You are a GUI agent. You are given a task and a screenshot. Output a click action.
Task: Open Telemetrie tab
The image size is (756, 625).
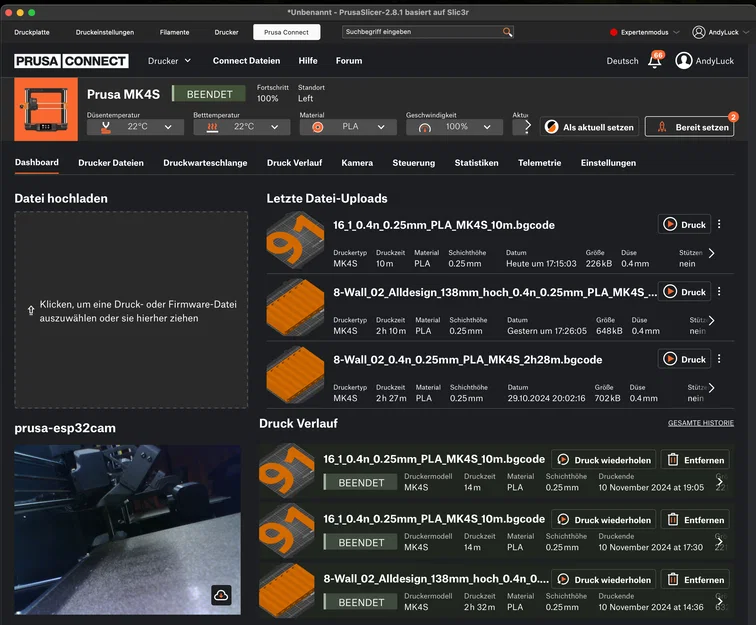click(x=540, y=163)
